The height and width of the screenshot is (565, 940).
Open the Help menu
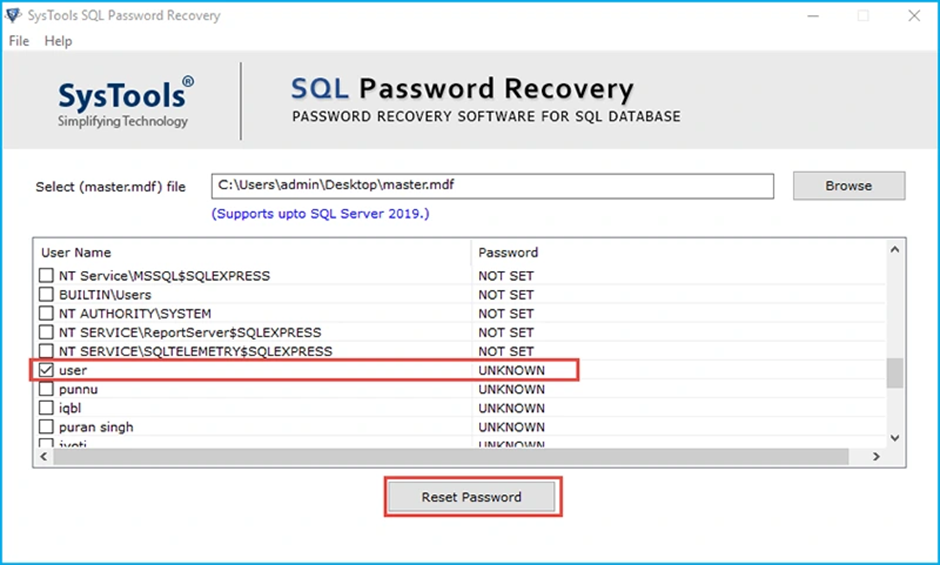click(x=58, y=41)
